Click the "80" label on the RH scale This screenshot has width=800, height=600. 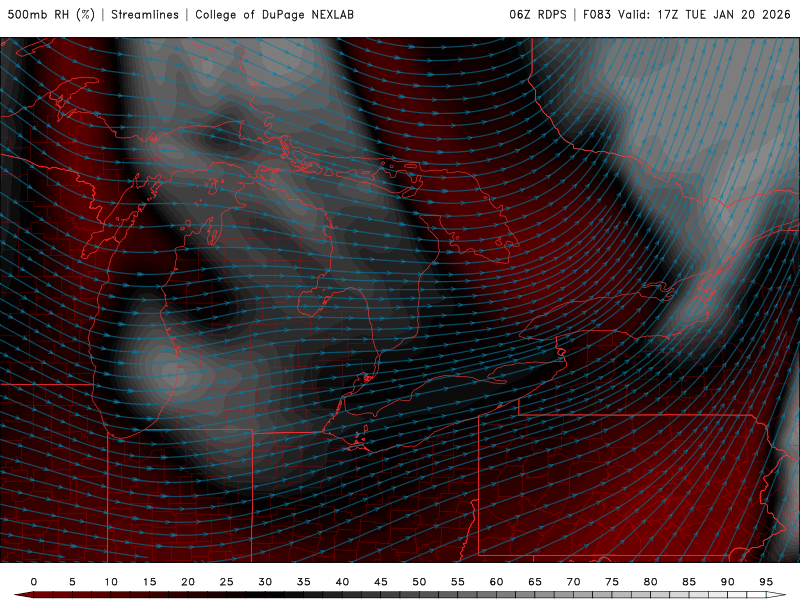coord(651,582)
